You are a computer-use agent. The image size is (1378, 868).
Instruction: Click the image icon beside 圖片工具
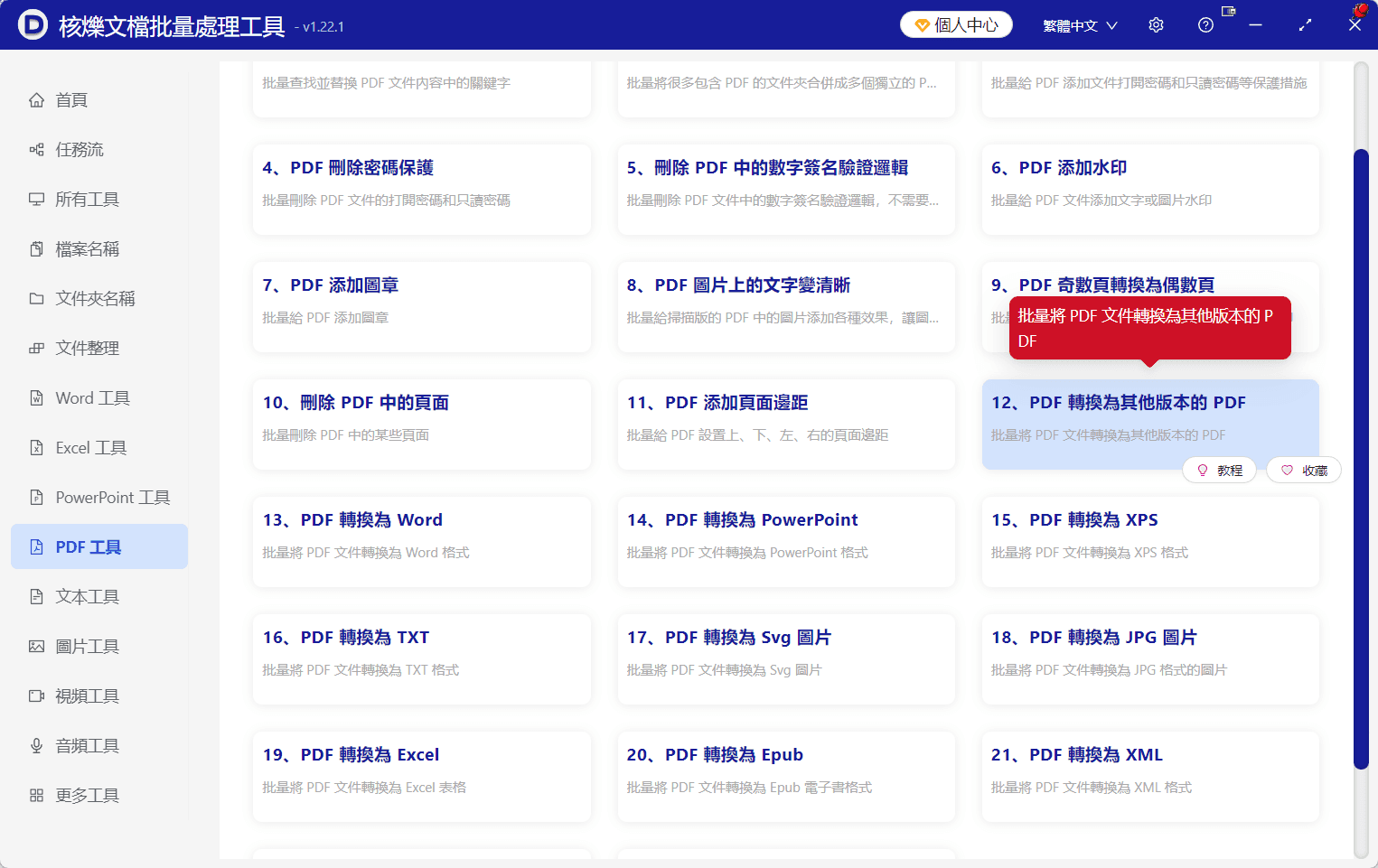pyautogui.click(x=36, y=647)
